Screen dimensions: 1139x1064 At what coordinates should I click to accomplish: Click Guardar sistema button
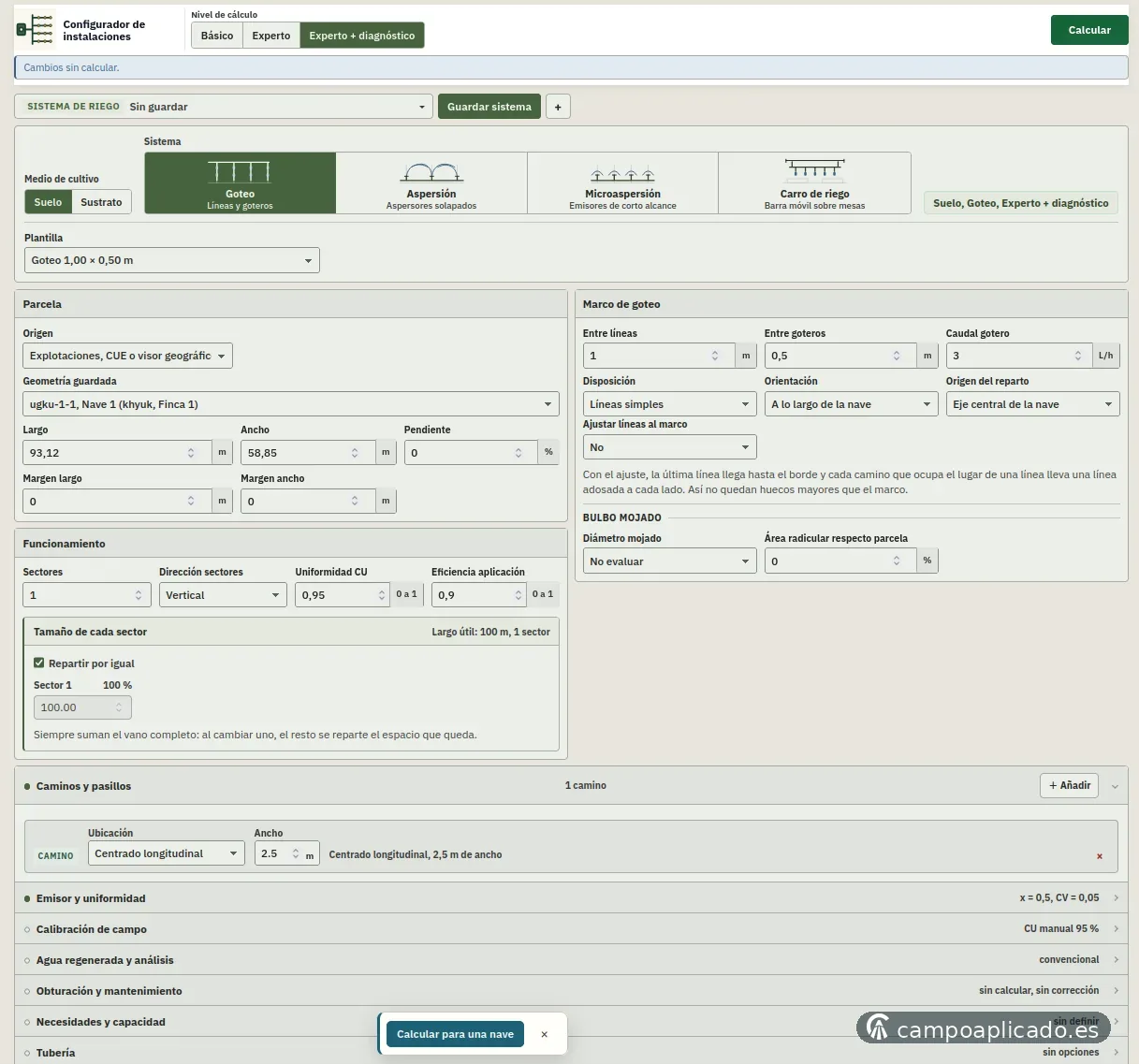point(489,107)
